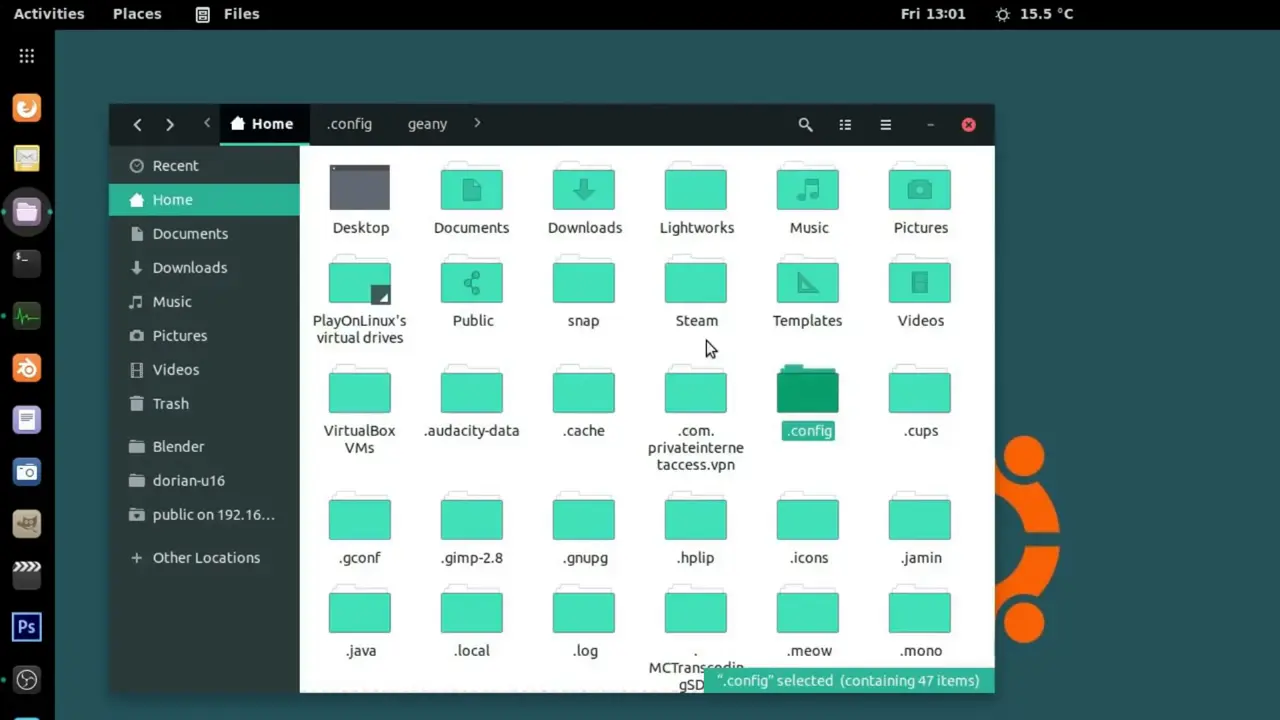This screenshot has width=1280, height=720.
Task: Open the clock showing Fri 13:01
Action: coord(933,14)
